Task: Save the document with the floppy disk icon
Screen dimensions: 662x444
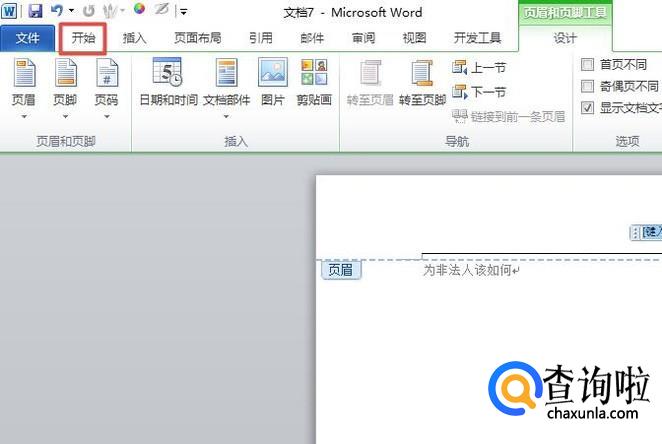Action: (x=35, y=11)
